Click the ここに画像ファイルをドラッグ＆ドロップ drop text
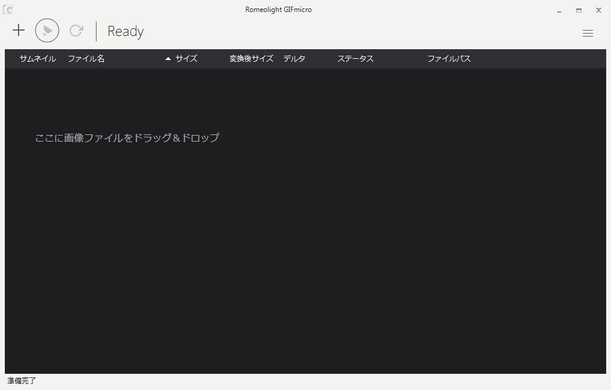 [127, 138]
